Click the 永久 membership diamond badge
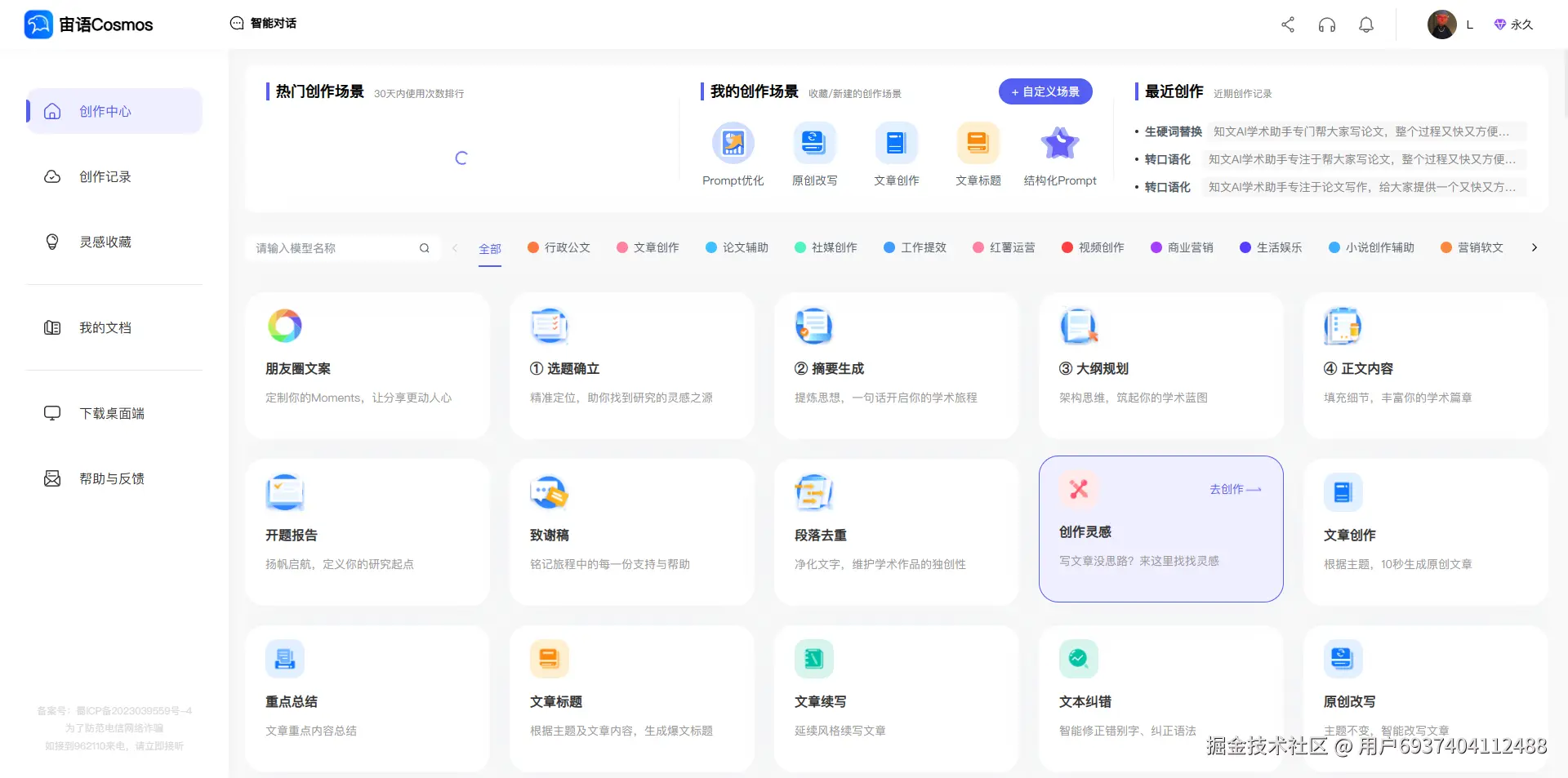This screenshot has height=778, width=1568. click(x=1513, y=24)
